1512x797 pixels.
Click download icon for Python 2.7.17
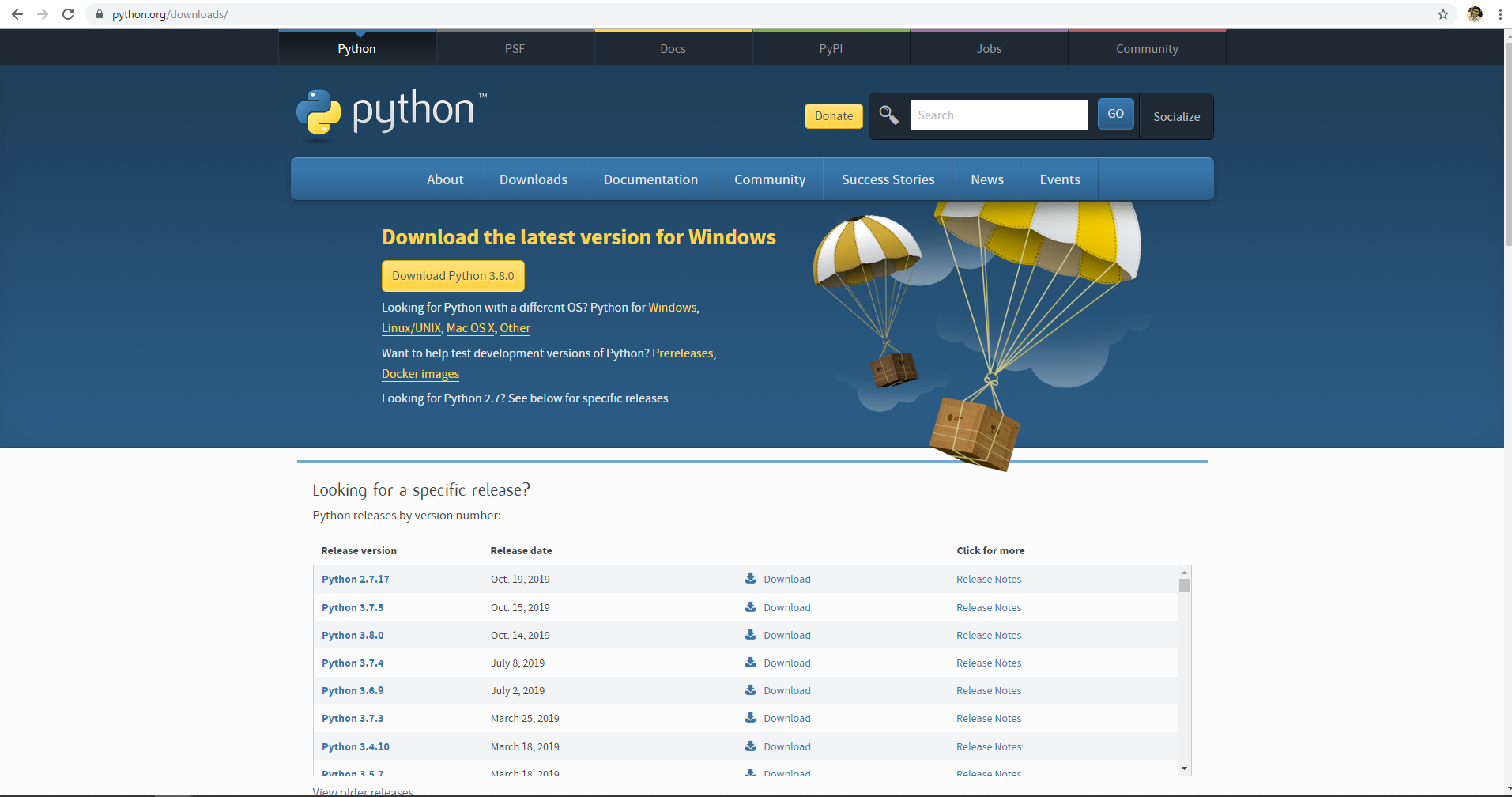pyautogui.click(x=751, y=579)
